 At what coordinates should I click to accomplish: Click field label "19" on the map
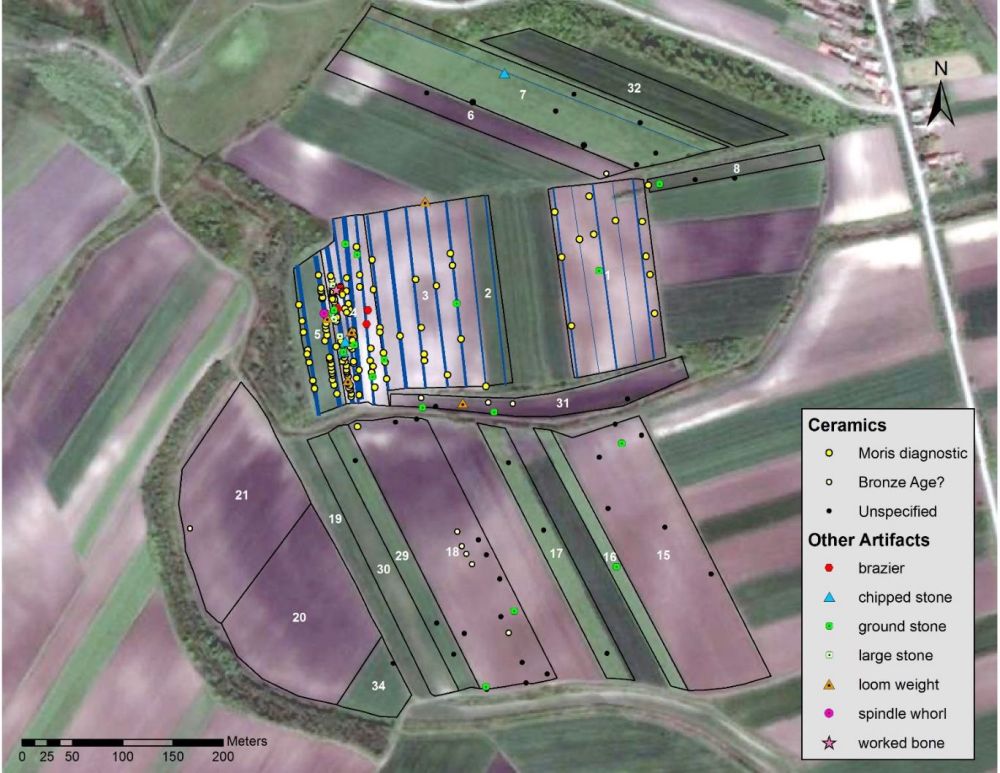(335, 519)
